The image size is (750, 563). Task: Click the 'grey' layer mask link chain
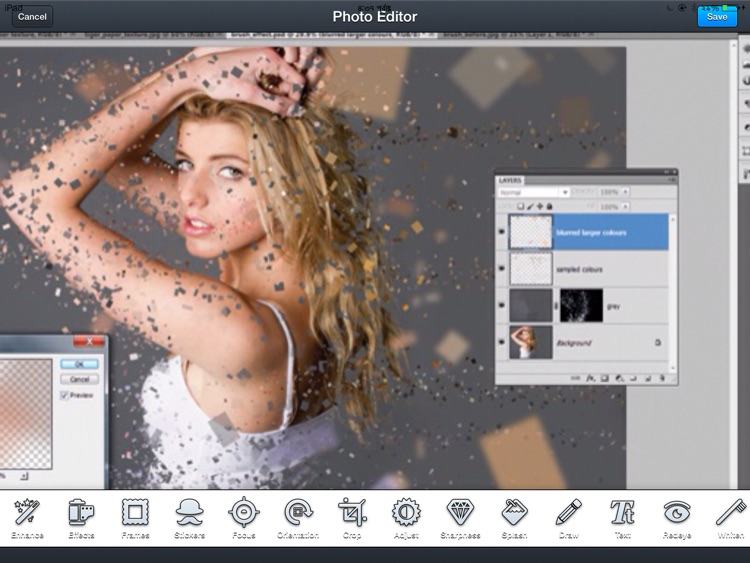[x=556, y=305]
